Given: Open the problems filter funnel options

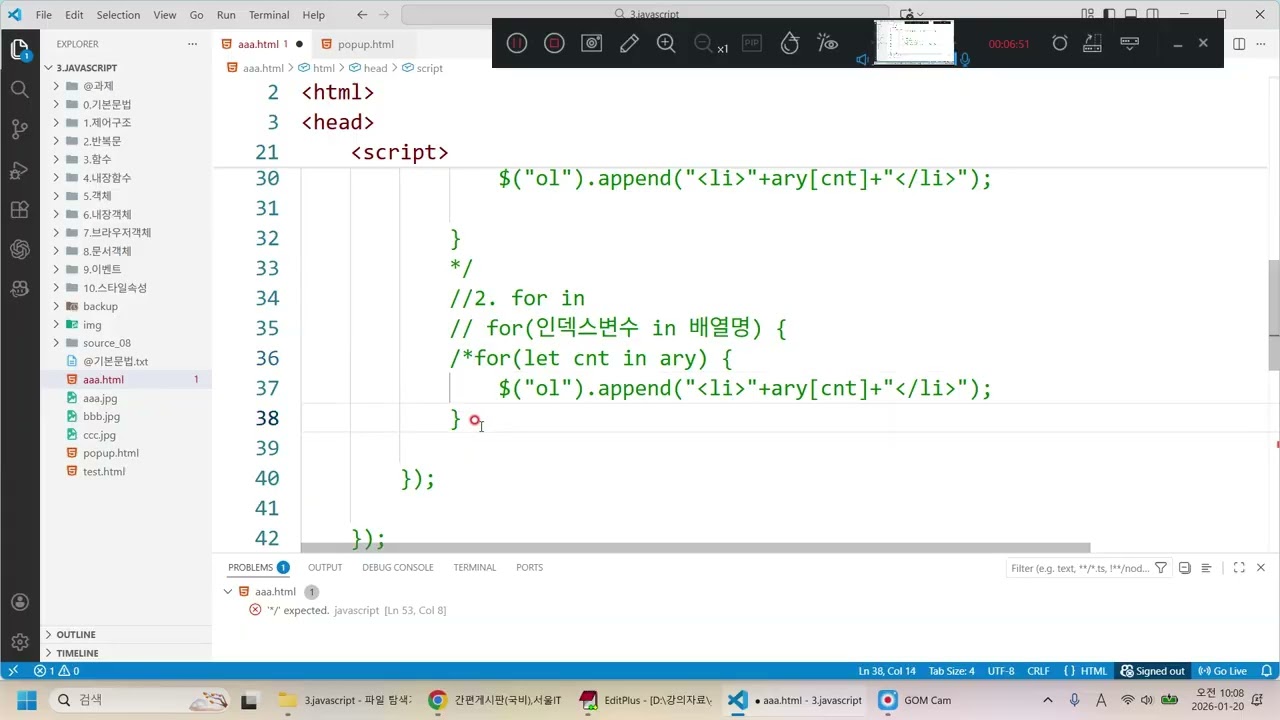Looking at the screenshot, I should click(1161, 568).
